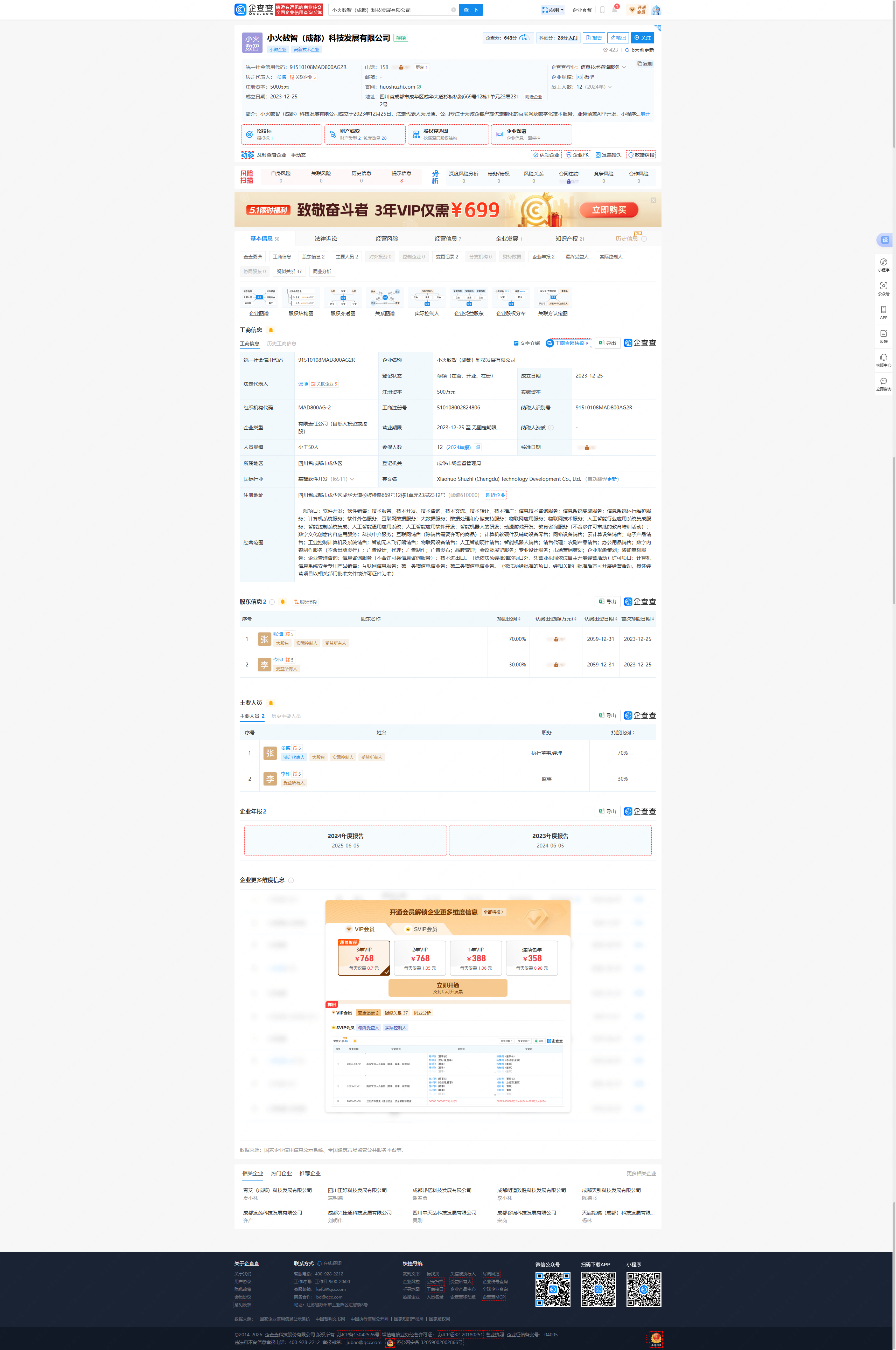Clear the search box with the X icon
896x1350 pixels.
(453, 10)
